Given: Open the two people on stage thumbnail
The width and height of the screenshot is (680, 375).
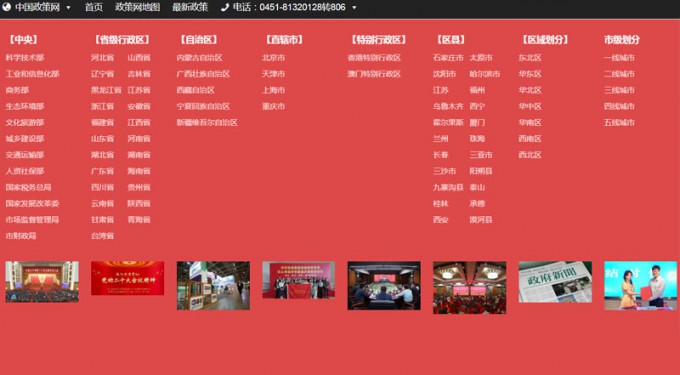Looking at the screenshot, I should pyautogui.click(x=641, y=285).
